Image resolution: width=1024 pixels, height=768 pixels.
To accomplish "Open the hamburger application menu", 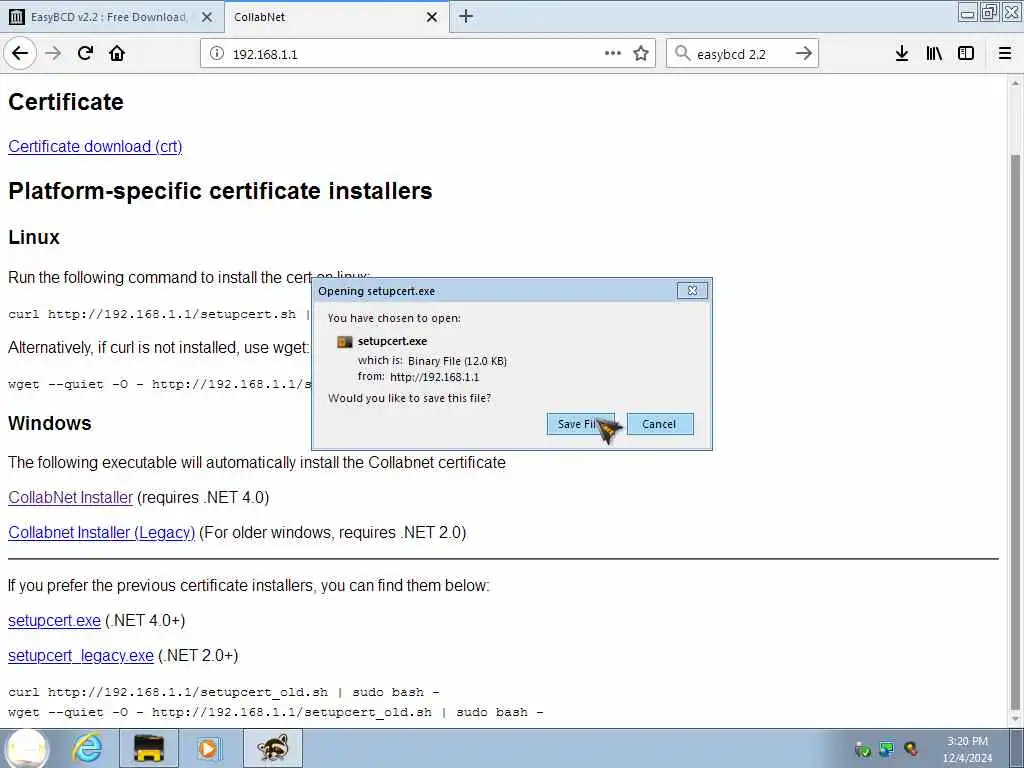I will [1005, 54].
